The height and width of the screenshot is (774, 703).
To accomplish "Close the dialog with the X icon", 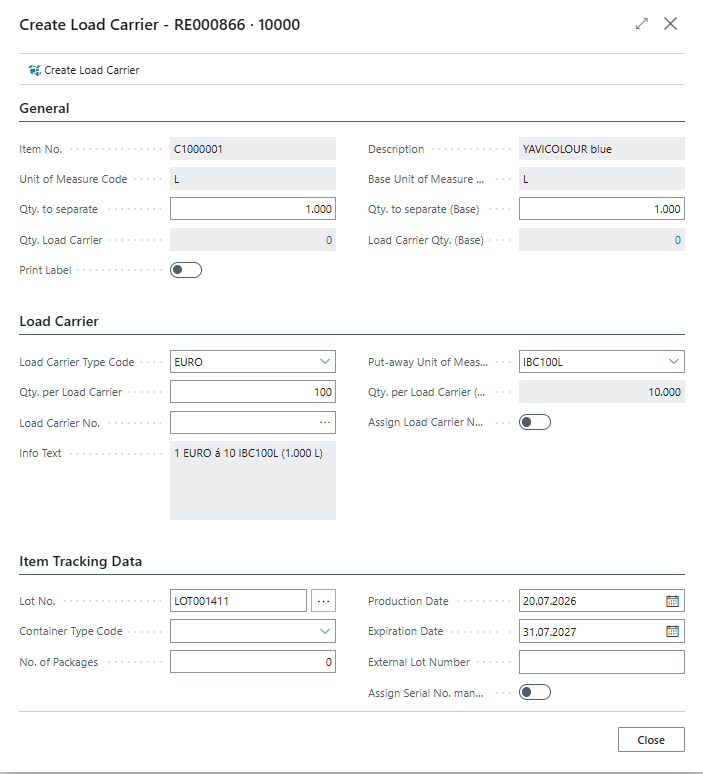I will (670, 24).
